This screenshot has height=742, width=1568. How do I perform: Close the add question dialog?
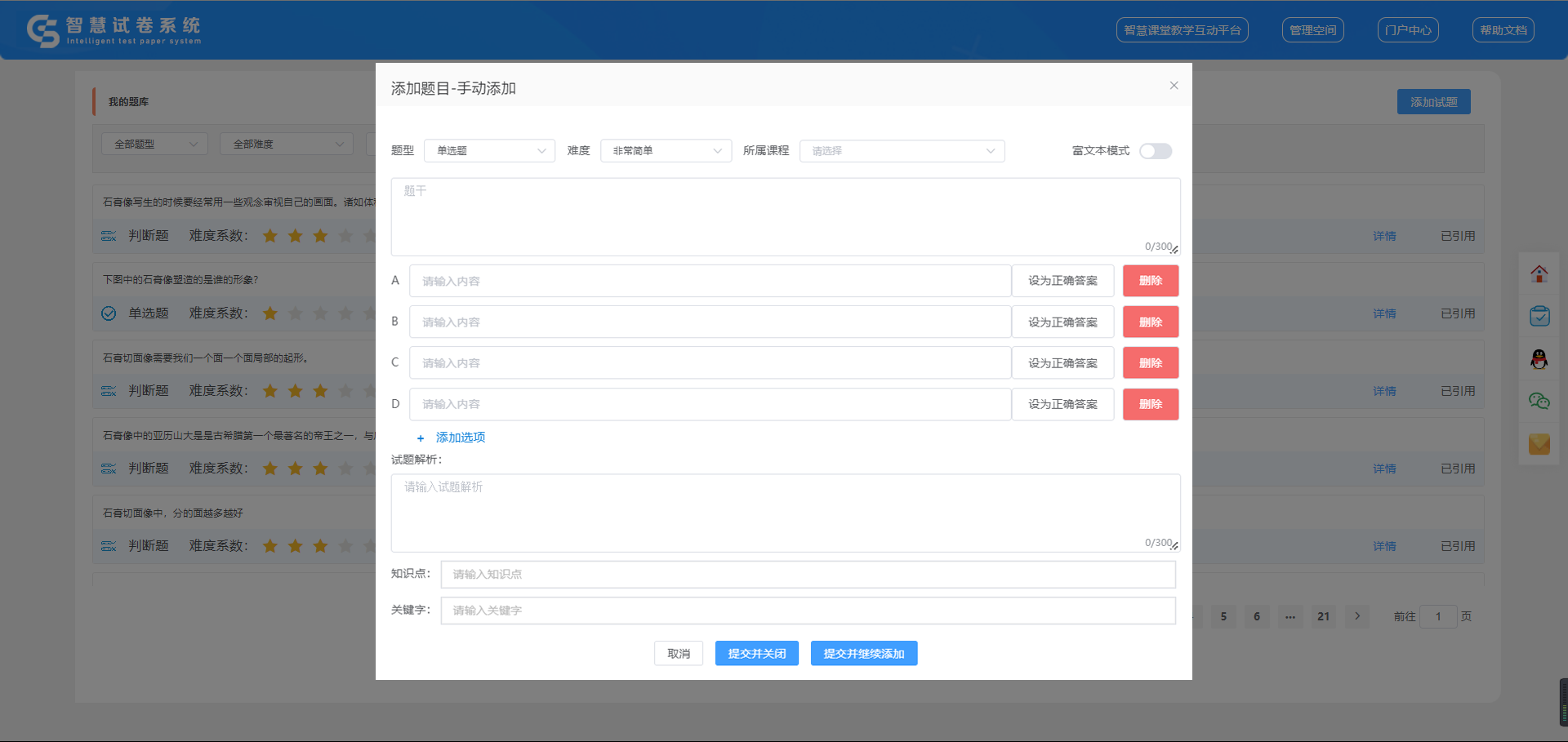click(x=1174, y=86)
